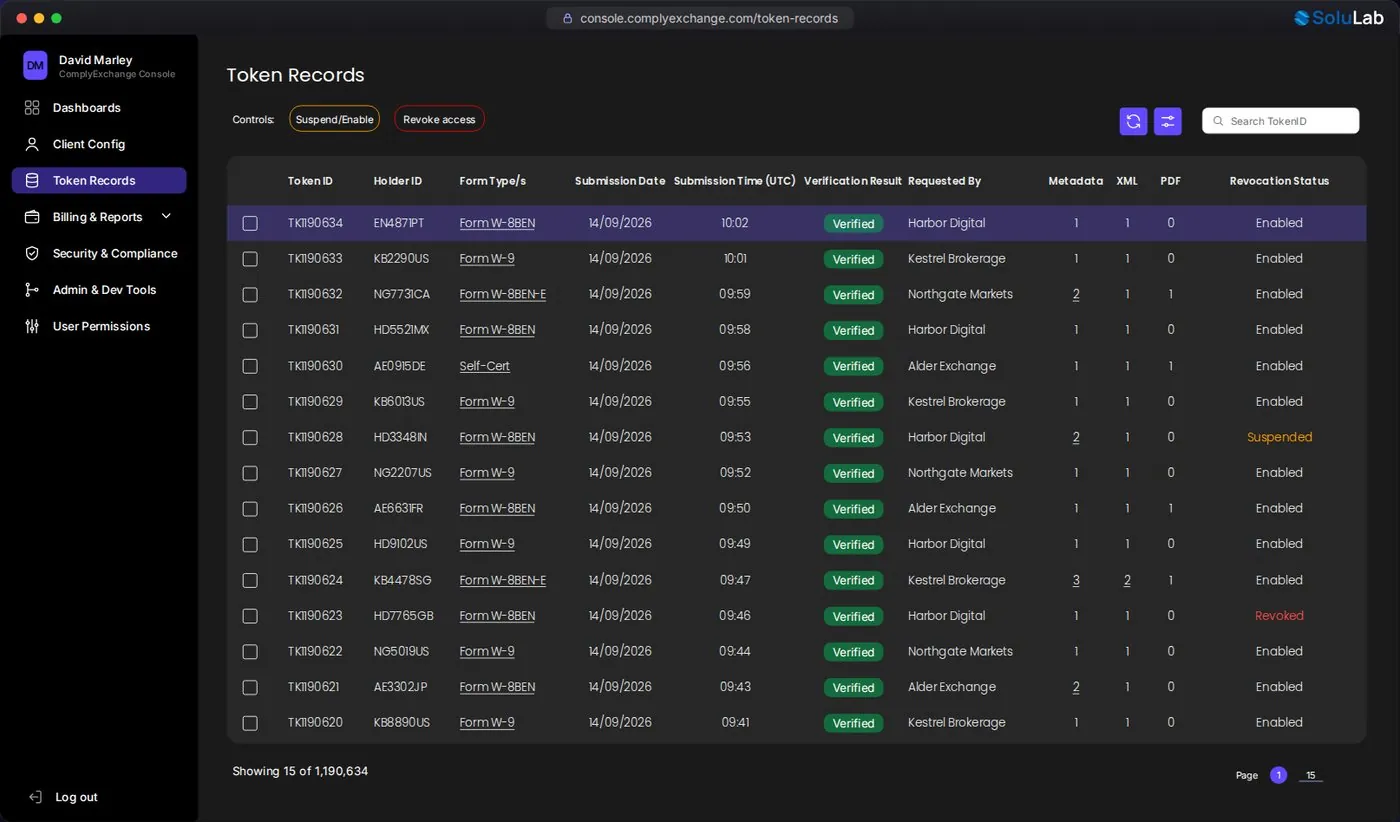Click the Billing & Reports card icon
The image size is (1400, 822).
tap(32, 217)
